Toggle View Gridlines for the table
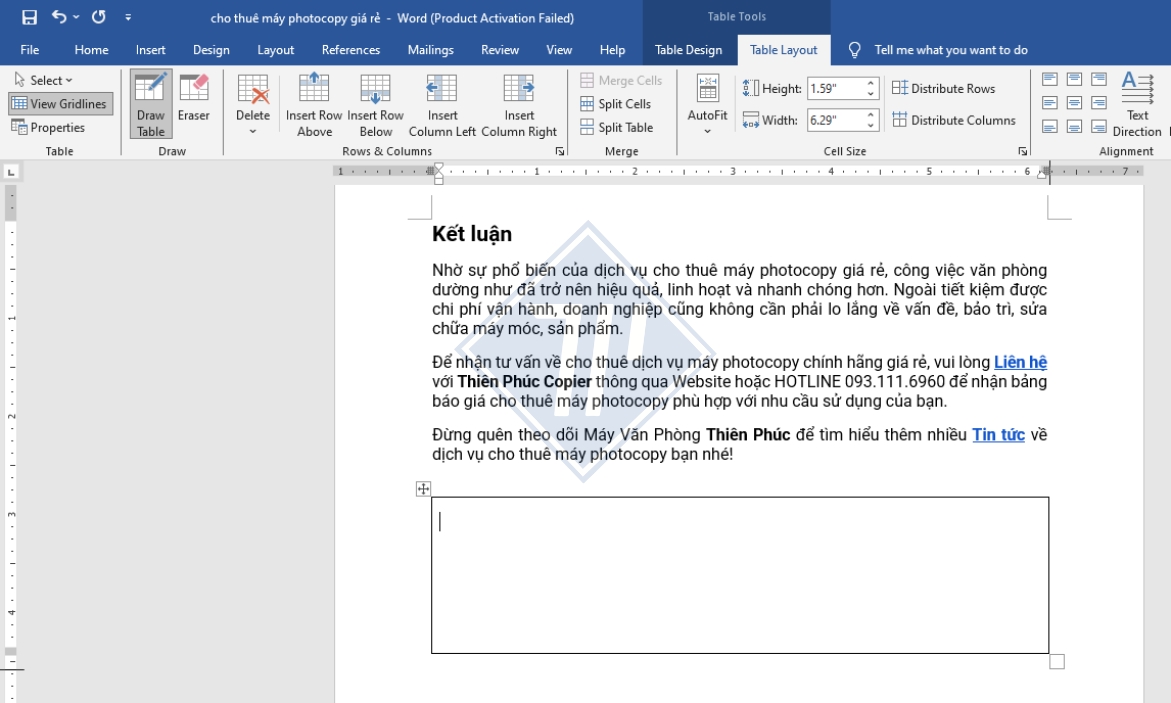This screenshot has width=1171, height=703. click(62, 103)
